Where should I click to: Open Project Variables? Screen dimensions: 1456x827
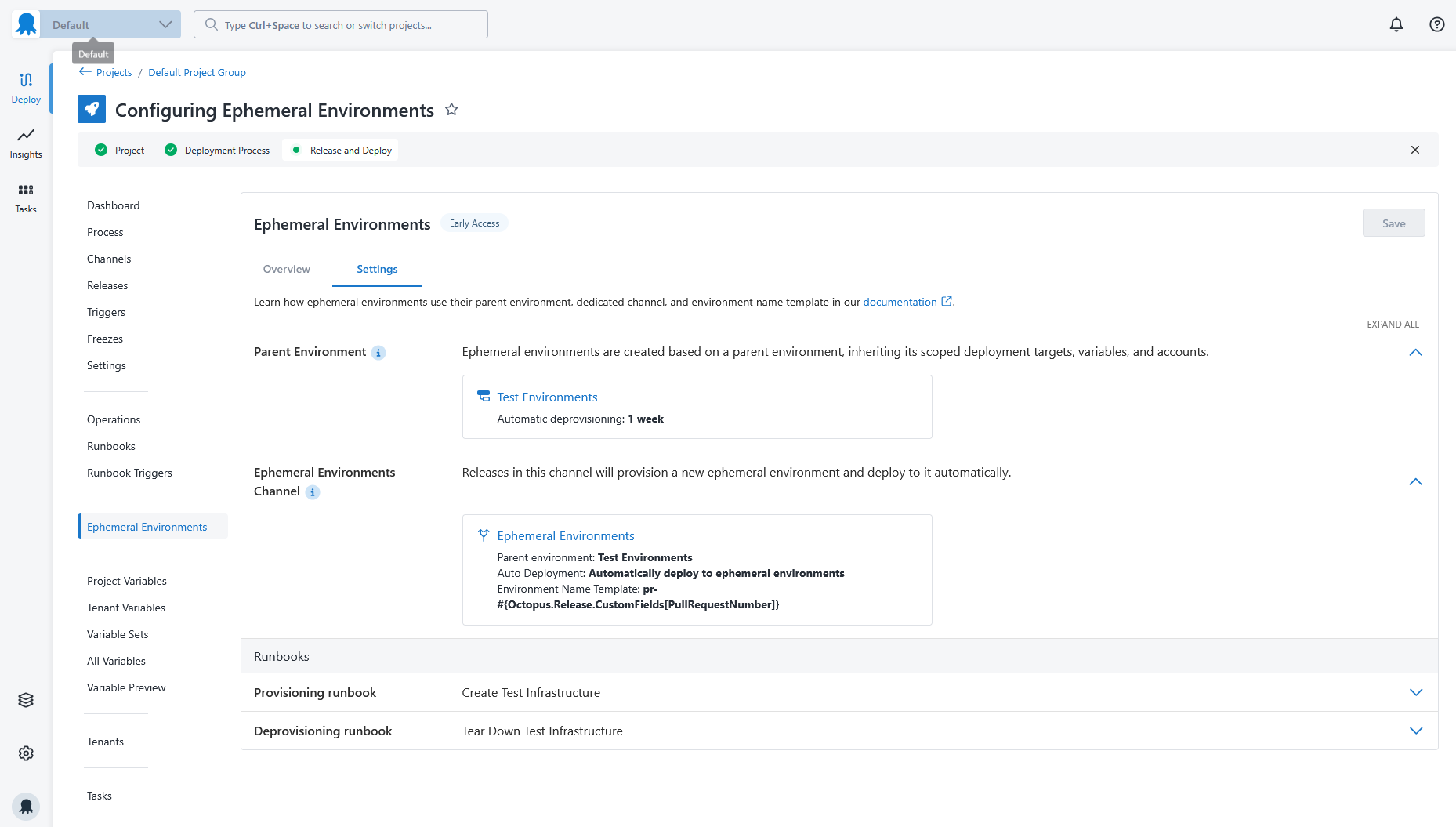[x=127, y=581]
